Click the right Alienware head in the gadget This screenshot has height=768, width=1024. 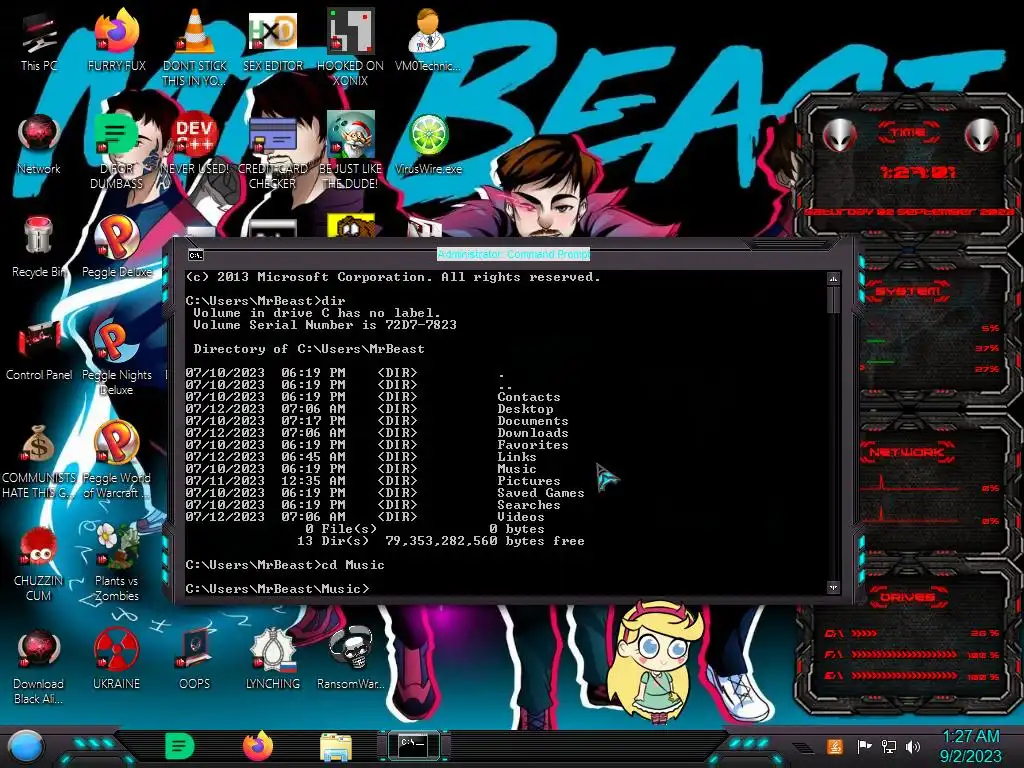982,135
